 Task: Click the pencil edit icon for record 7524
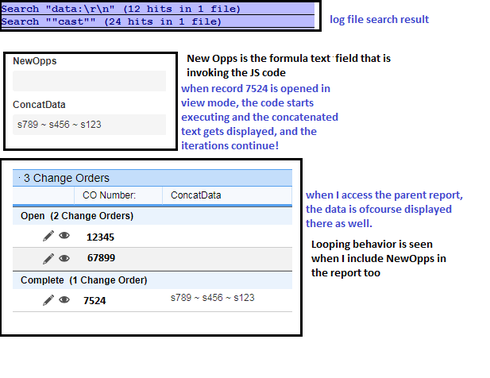pos(48,300)
